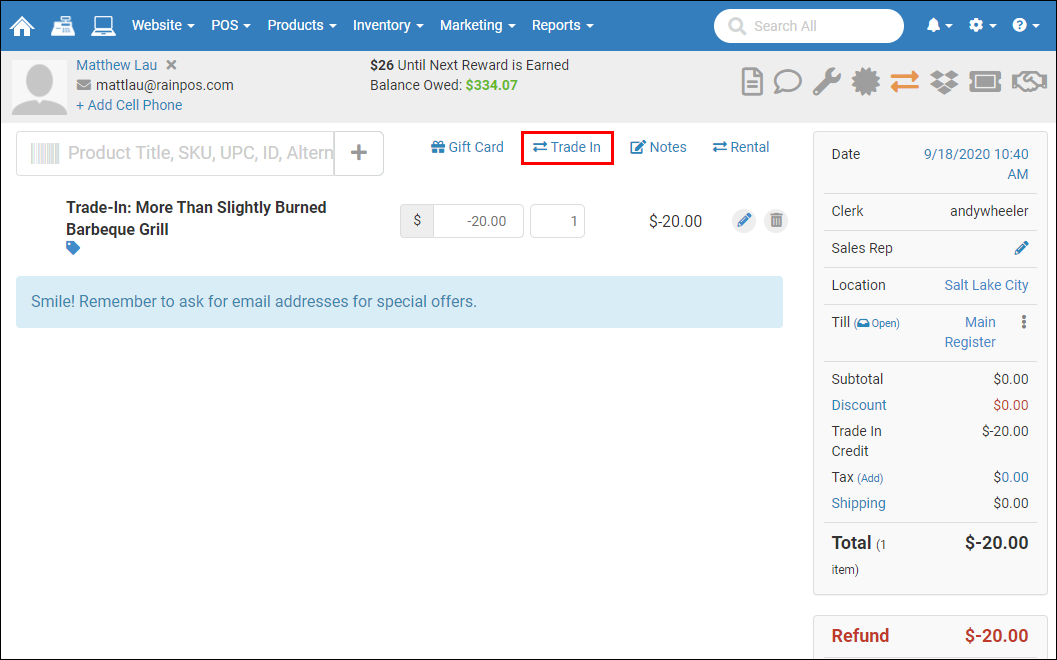
Task: Click the Trade In link
Action: [x=567, y=147]
